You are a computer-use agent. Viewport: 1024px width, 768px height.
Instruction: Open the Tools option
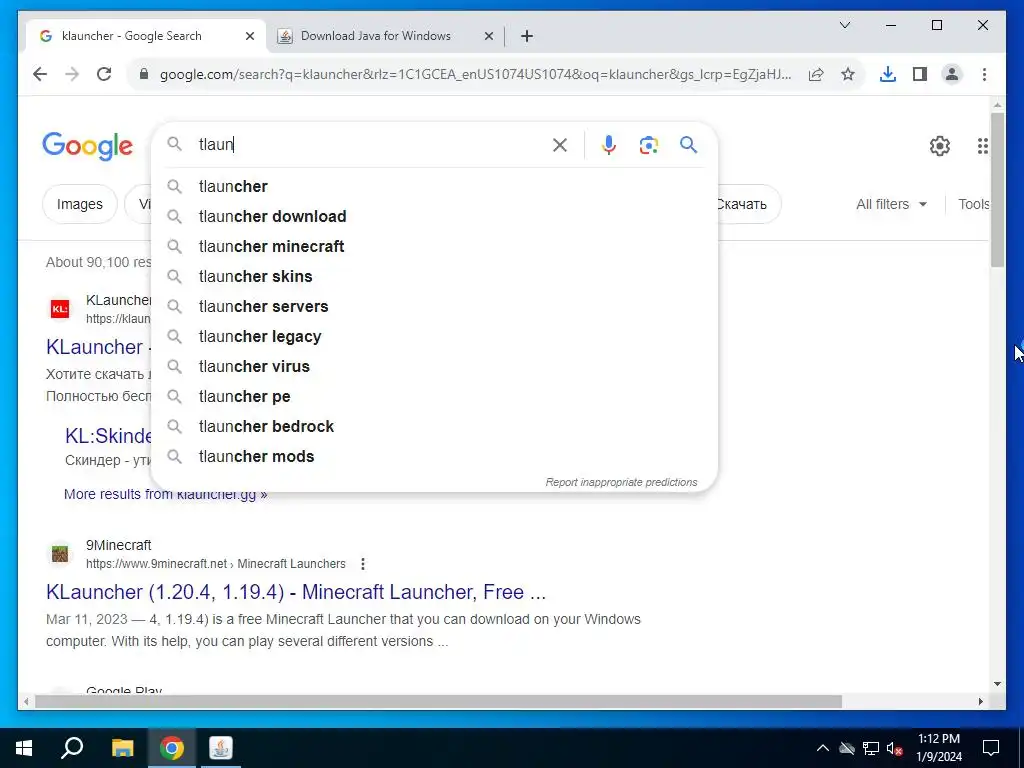[973, 204]
